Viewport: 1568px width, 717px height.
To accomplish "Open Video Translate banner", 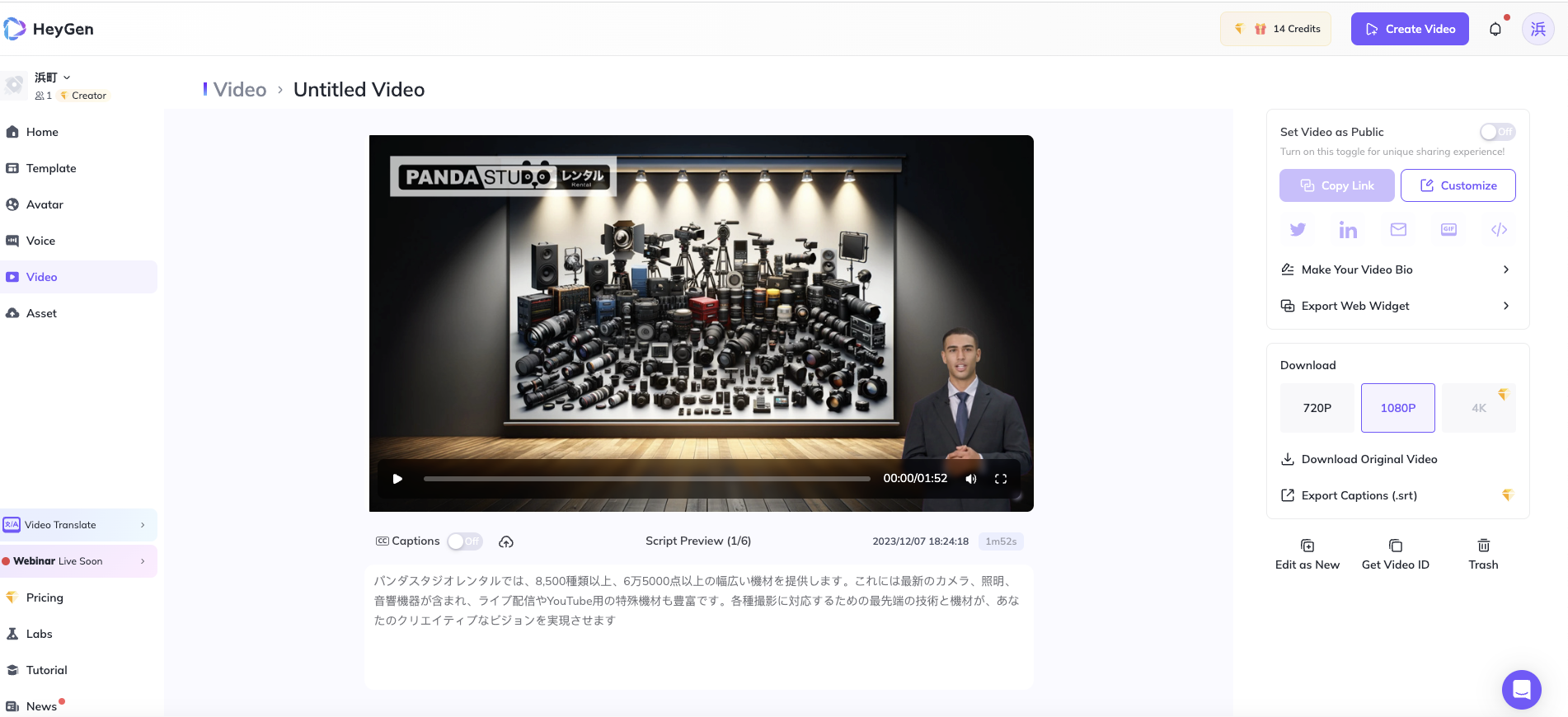I will point(78,525).
